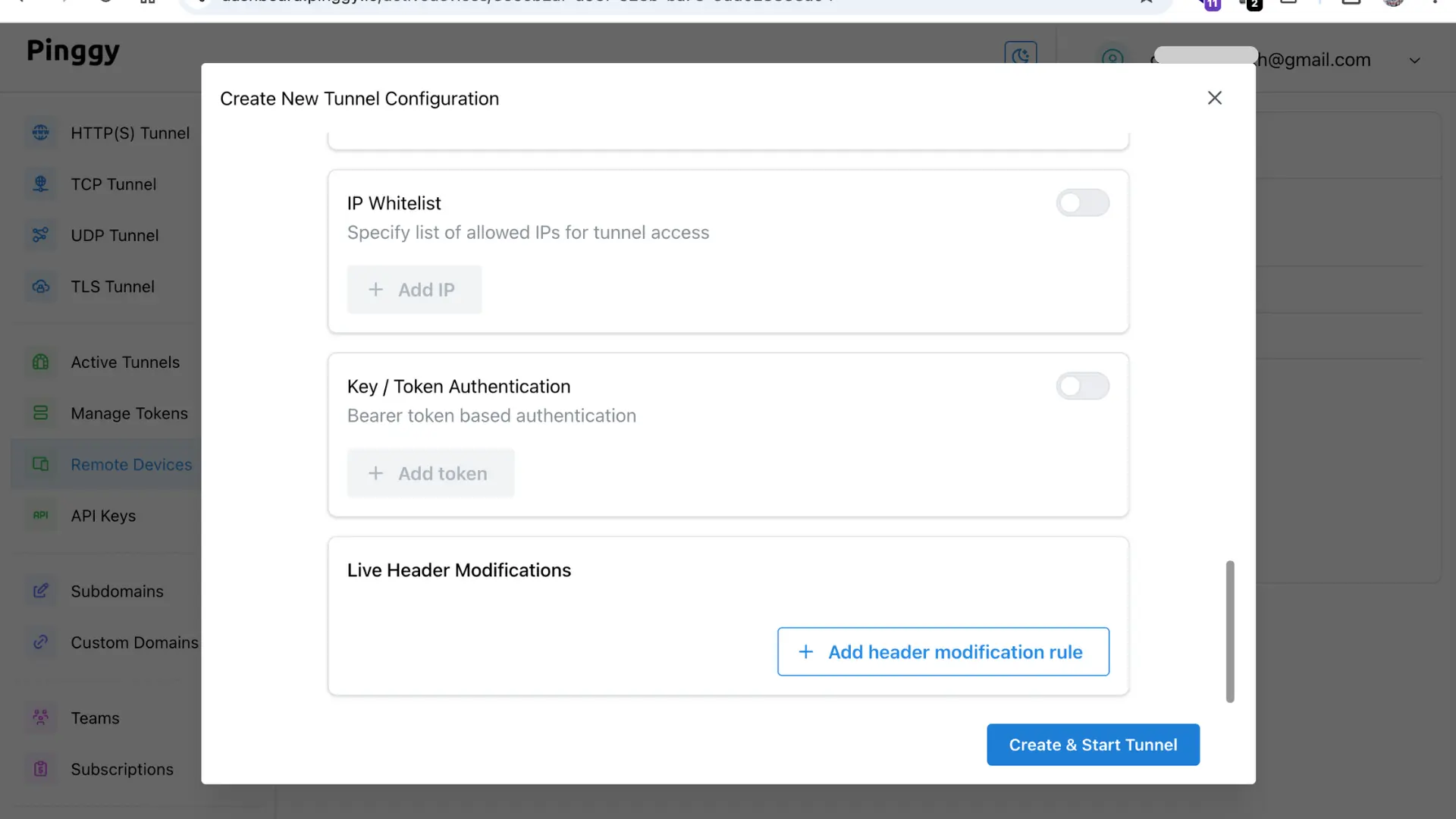This screenshot has height=819, width=1456.
Task: Click Create & Start Tunnel
Action: pyautogui.click(x=1093, y=745)
